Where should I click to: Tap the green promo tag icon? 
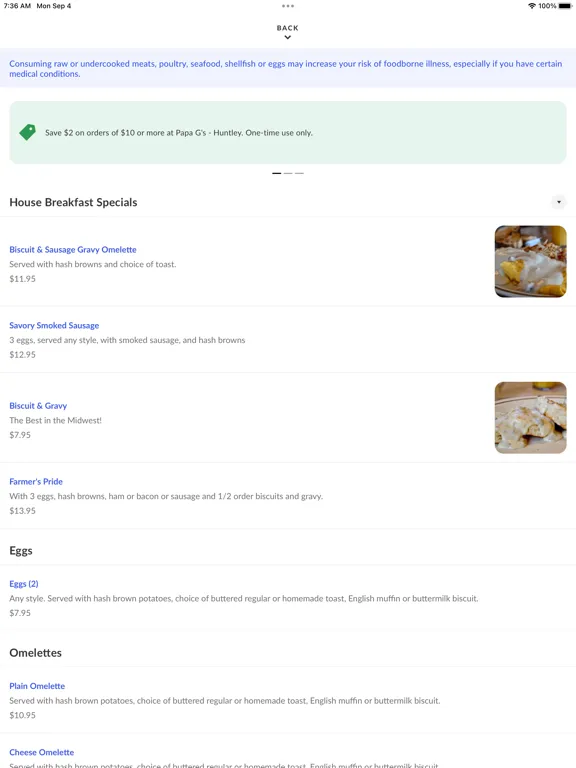point(27,132)
